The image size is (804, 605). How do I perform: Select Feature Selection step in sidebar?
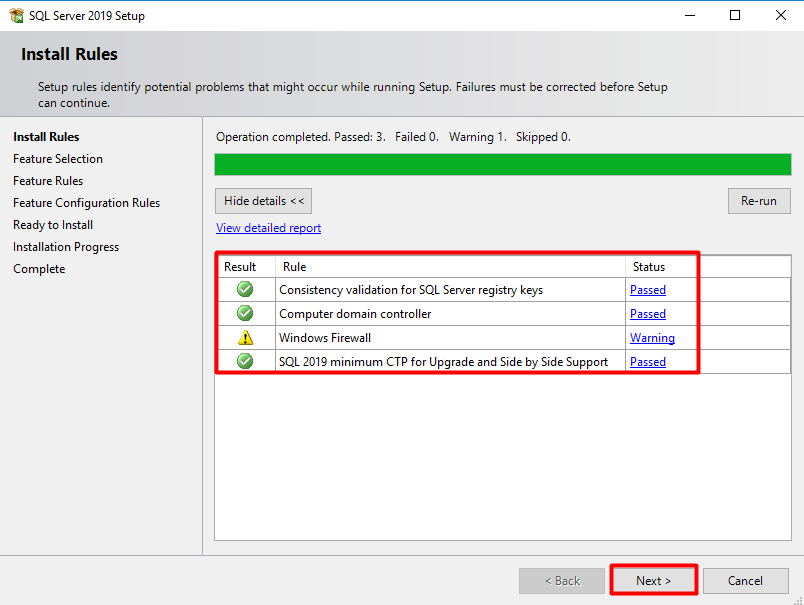pyautogui.click(x=58, y=159)
